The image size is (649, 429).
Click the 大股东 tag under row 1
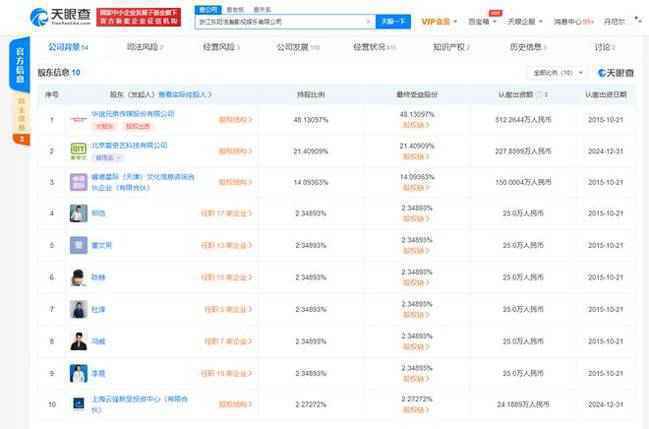point(104,126)
